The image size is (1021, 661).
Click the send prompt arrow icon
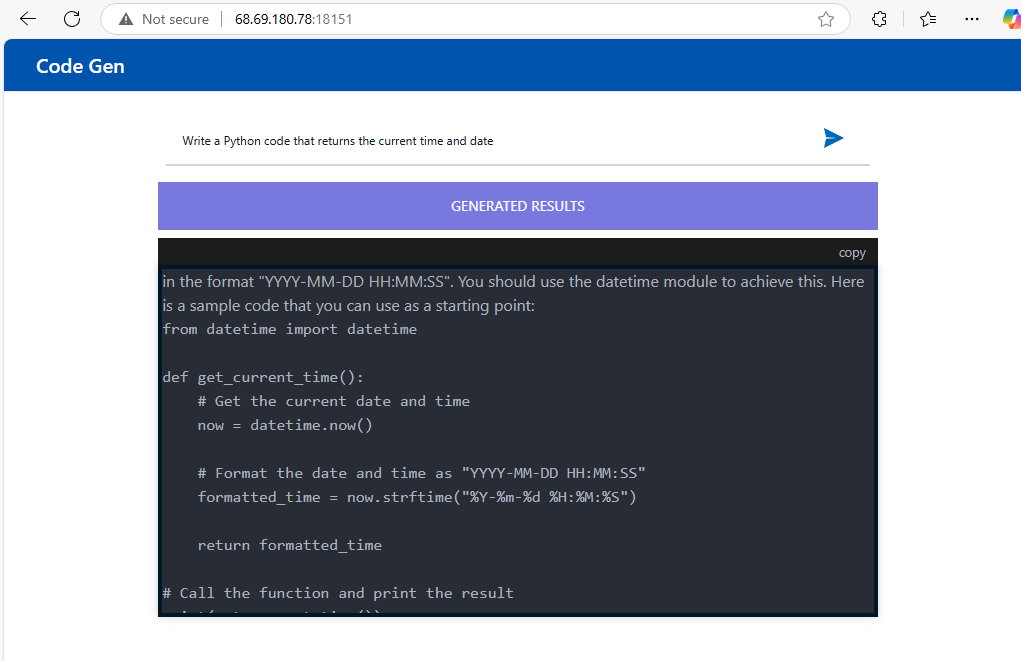coord(833,138)
